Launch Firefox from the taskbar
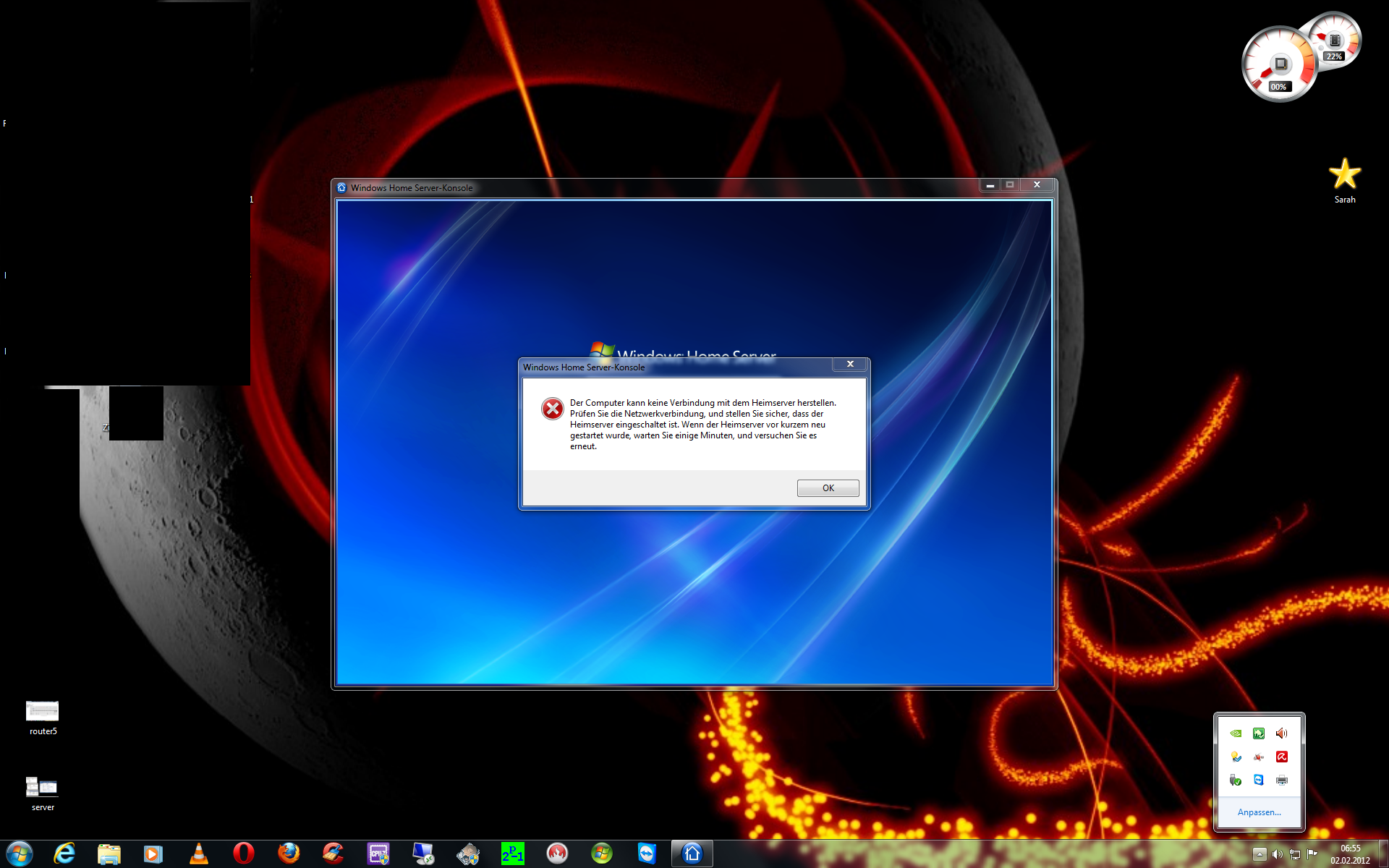 coord(289,854)
